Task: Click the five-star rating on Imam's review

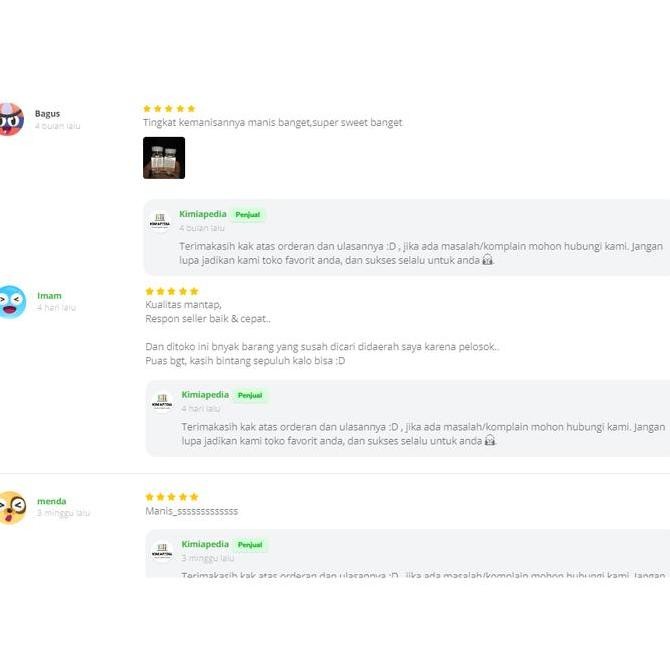Action: (172, 291)
